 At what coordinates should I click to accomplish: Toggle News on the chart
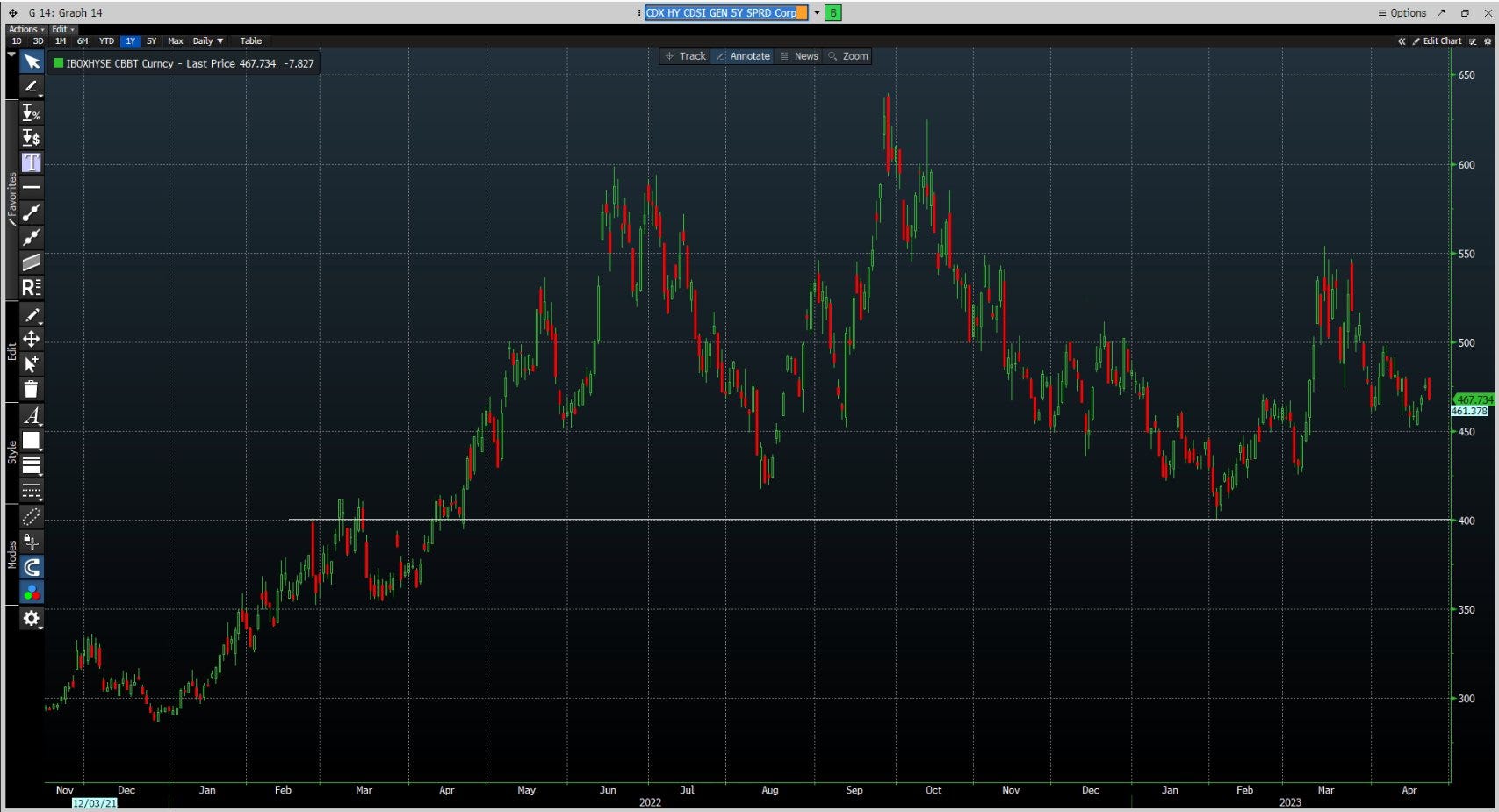(799, 56)
